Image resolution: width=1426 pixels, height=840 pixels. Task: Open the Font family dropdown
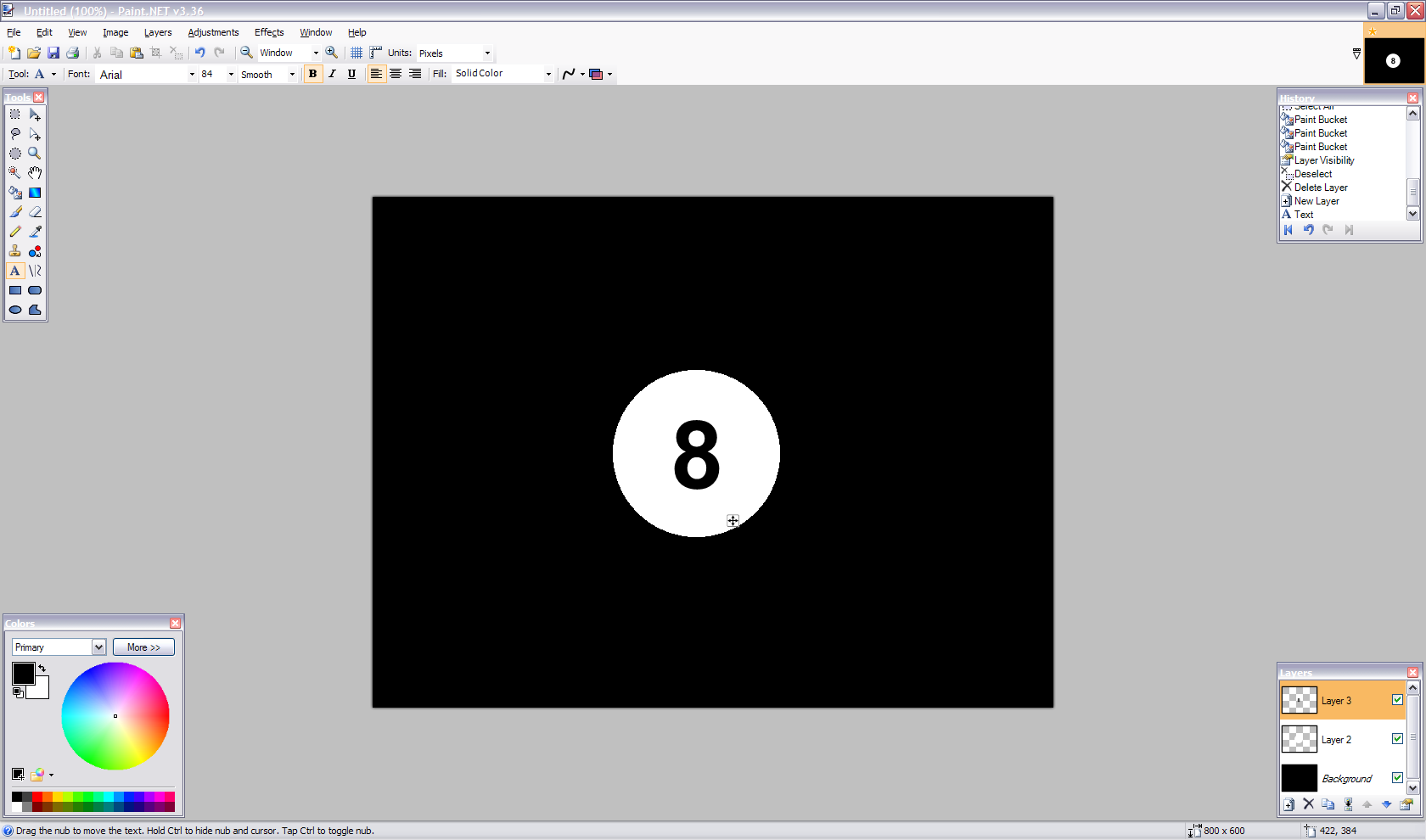[x=192, y=74]
